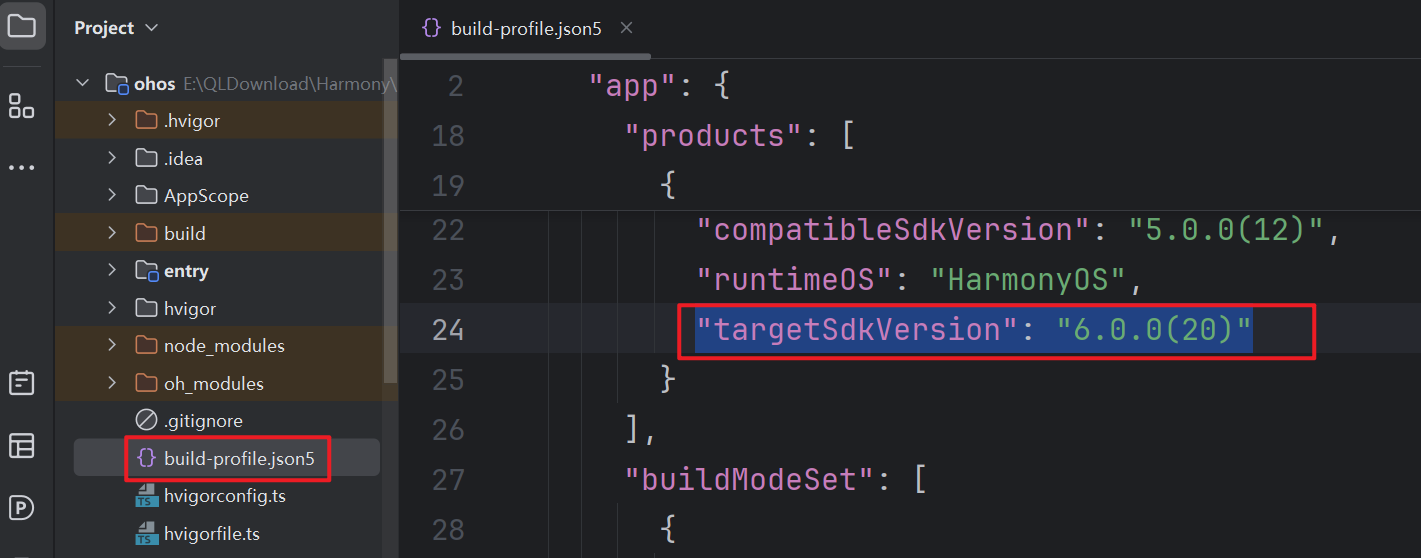Expand the AppScope folder
Screen dimensions: 1421x558
click(112, 196)
